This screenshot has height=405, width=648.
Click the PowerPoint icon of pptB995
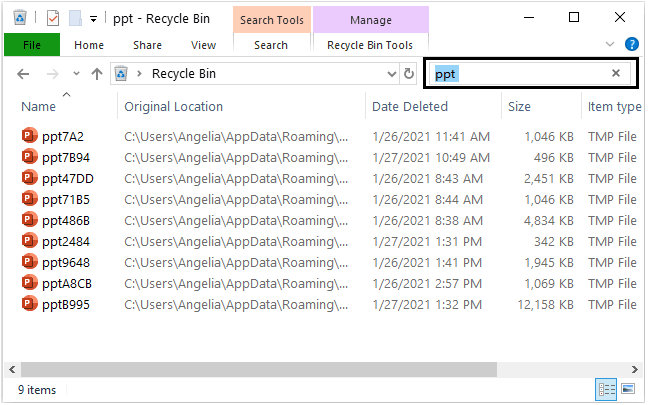click(29, 304)
